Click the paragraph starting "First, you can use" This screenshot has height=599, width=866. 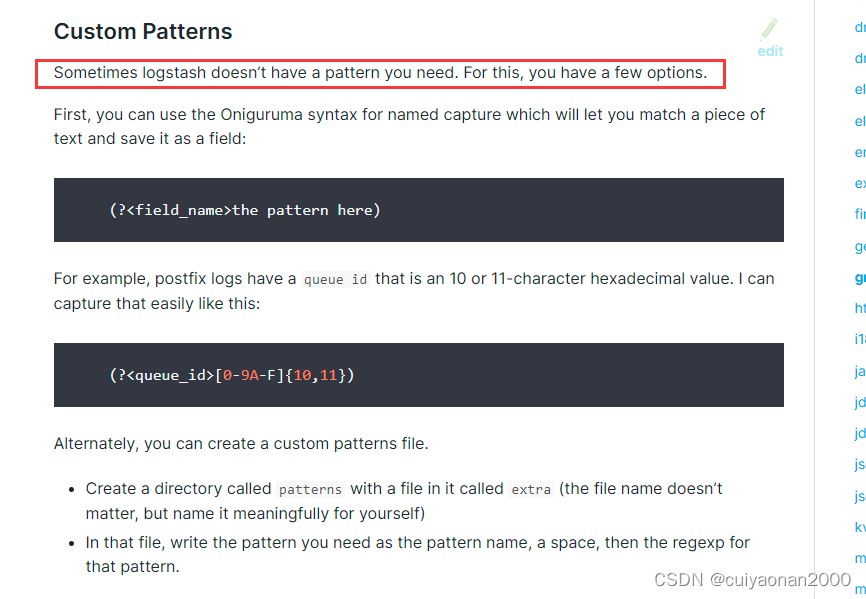(409, 126)
